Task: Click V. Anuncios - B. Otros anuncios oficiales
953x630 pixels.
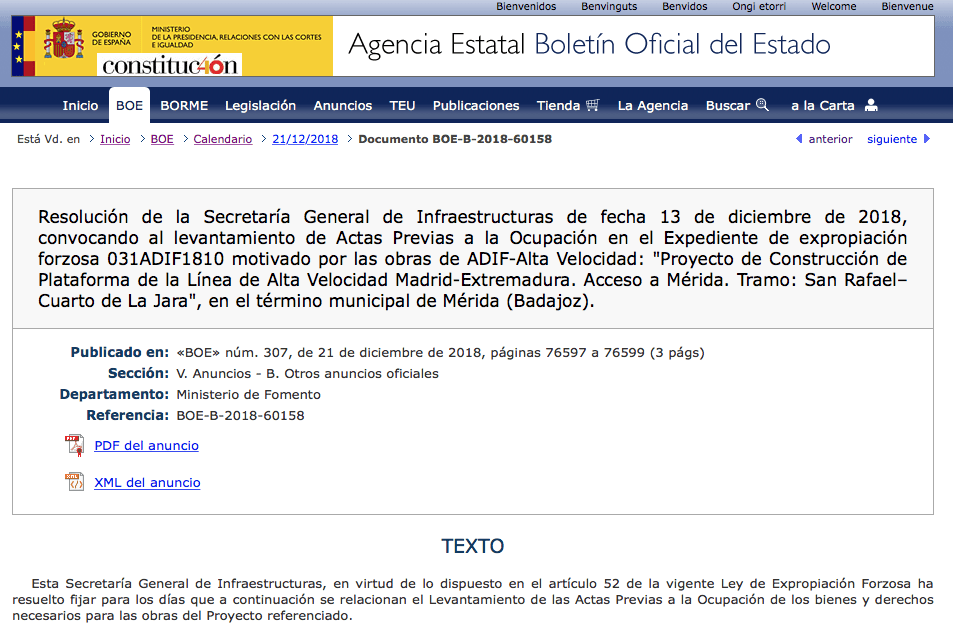Action: (x=308, y=373)
